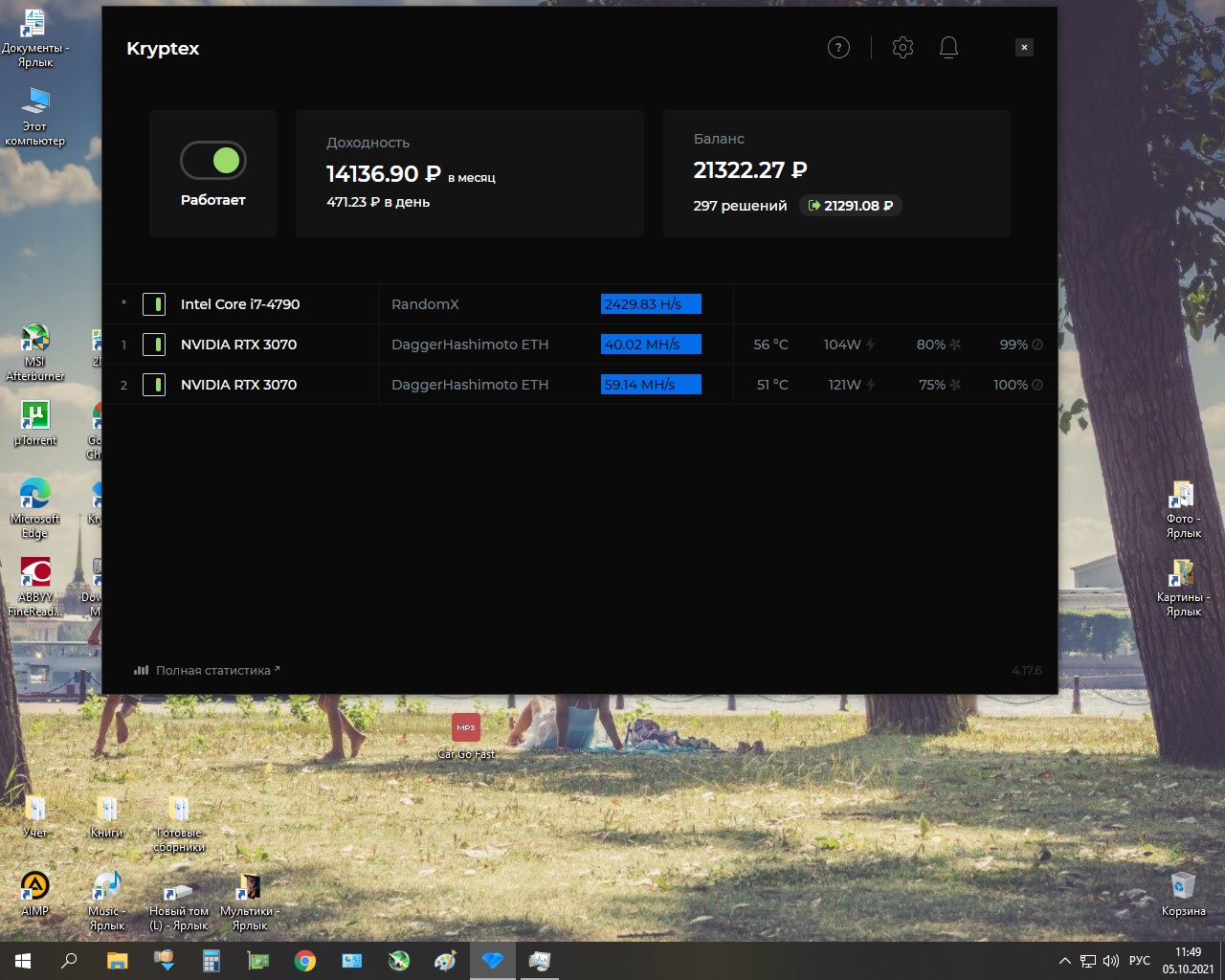Select 'Фото - Ярлык' desktop shortcut
This screenshot has width=1225, height=980.
[x=1183, y=510]
